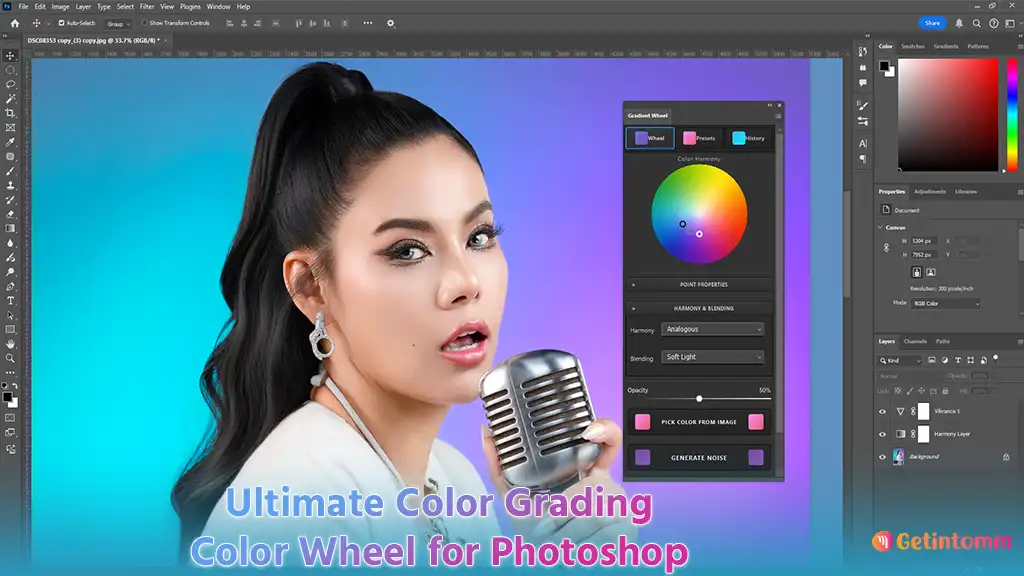
Task: Open the Plugins menu
Action: tap(190, 7)
